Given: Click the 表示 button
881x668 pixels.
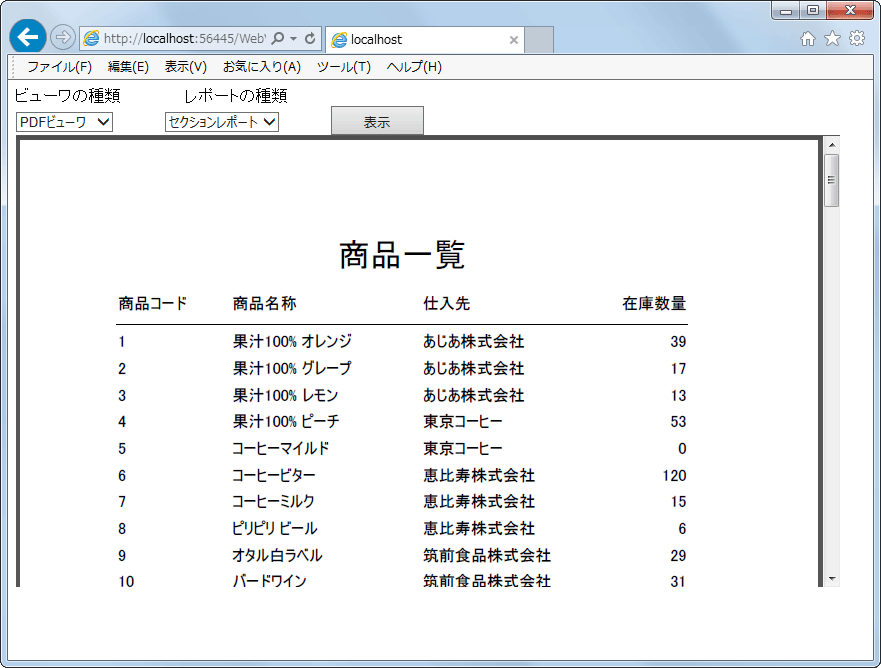Looking at the screenshot, I should coord(377,121).
